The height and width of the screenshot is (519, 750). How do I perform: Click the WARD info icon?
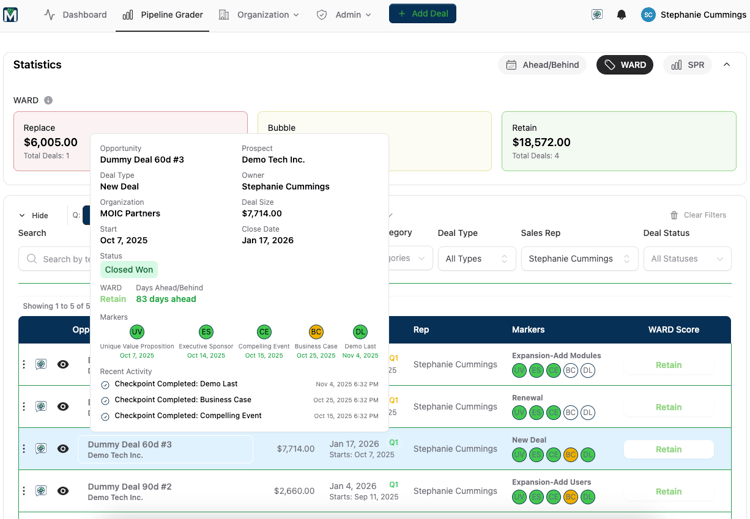(x=48, y=101)
